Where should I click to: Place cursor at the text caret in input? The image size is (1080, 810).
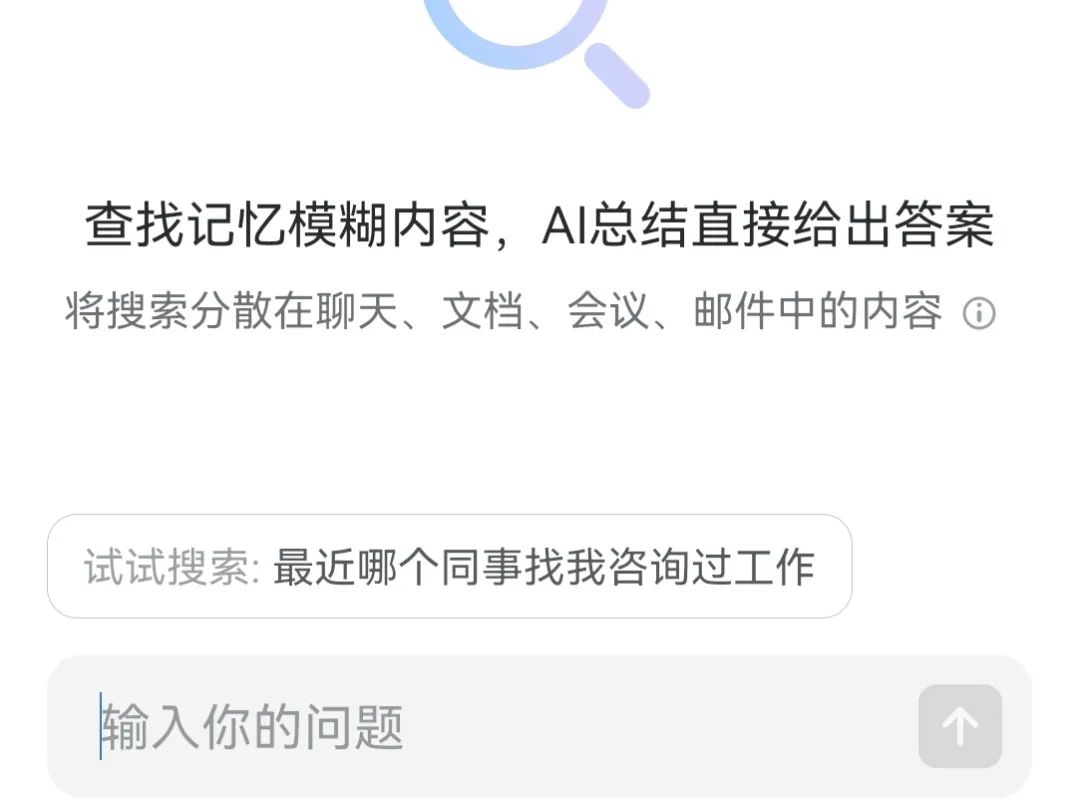(101, 726)
